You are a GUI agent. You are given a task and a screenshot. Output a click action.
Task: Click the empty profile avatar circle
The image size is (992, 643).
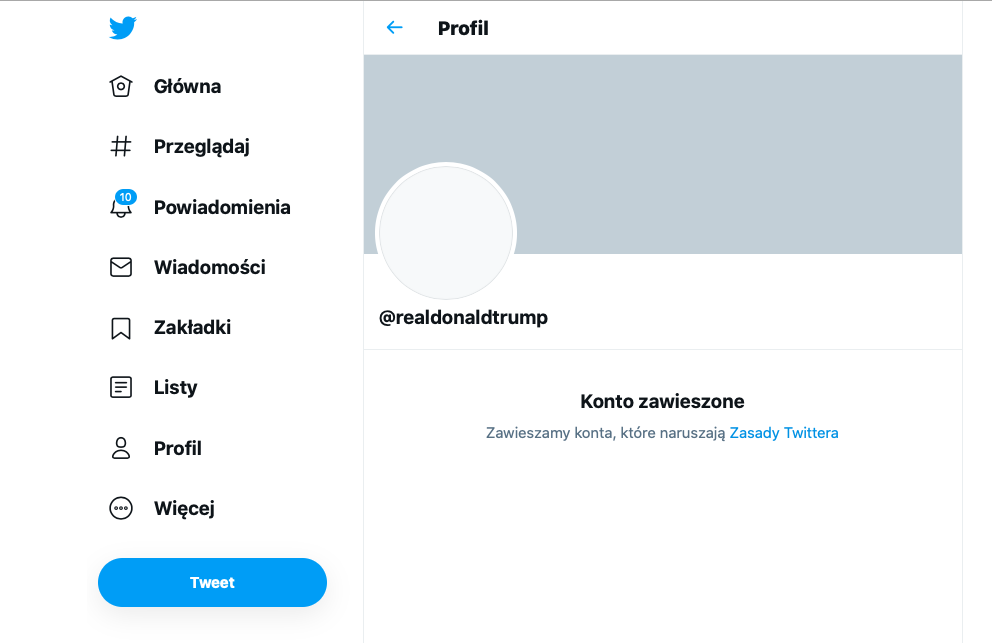point(445,232)
